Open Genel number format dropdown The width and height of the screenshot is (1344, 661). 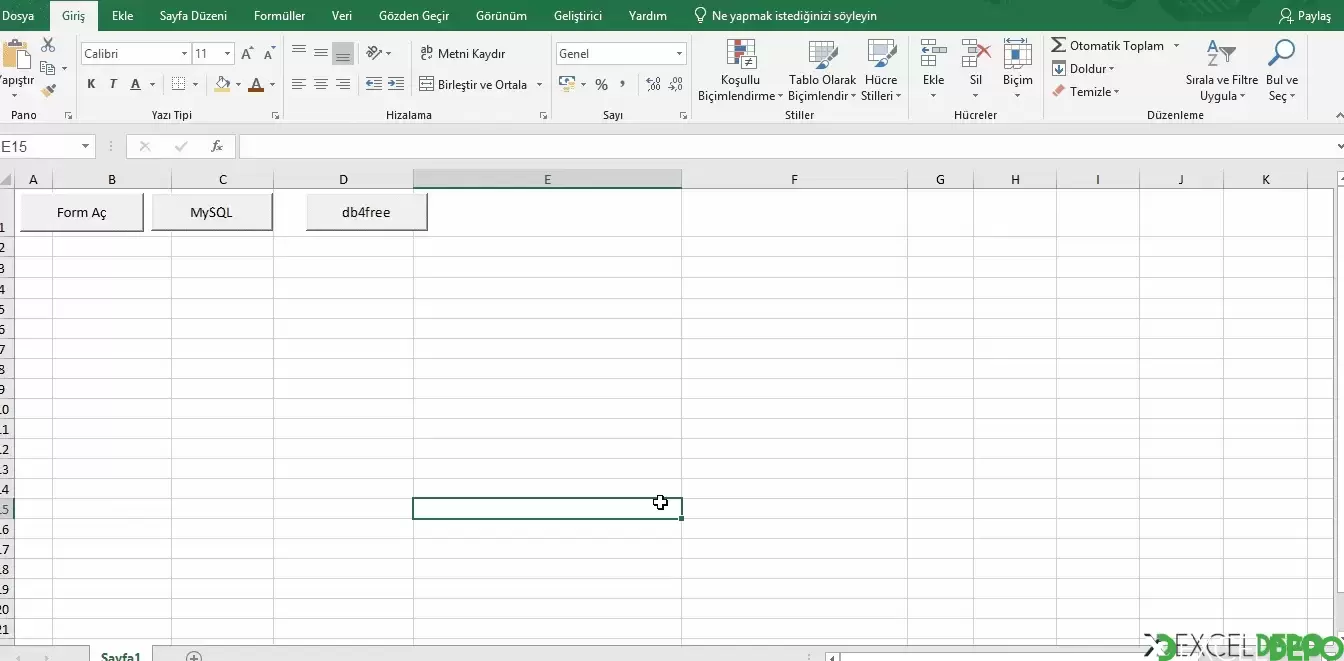(x=679, y=54)
